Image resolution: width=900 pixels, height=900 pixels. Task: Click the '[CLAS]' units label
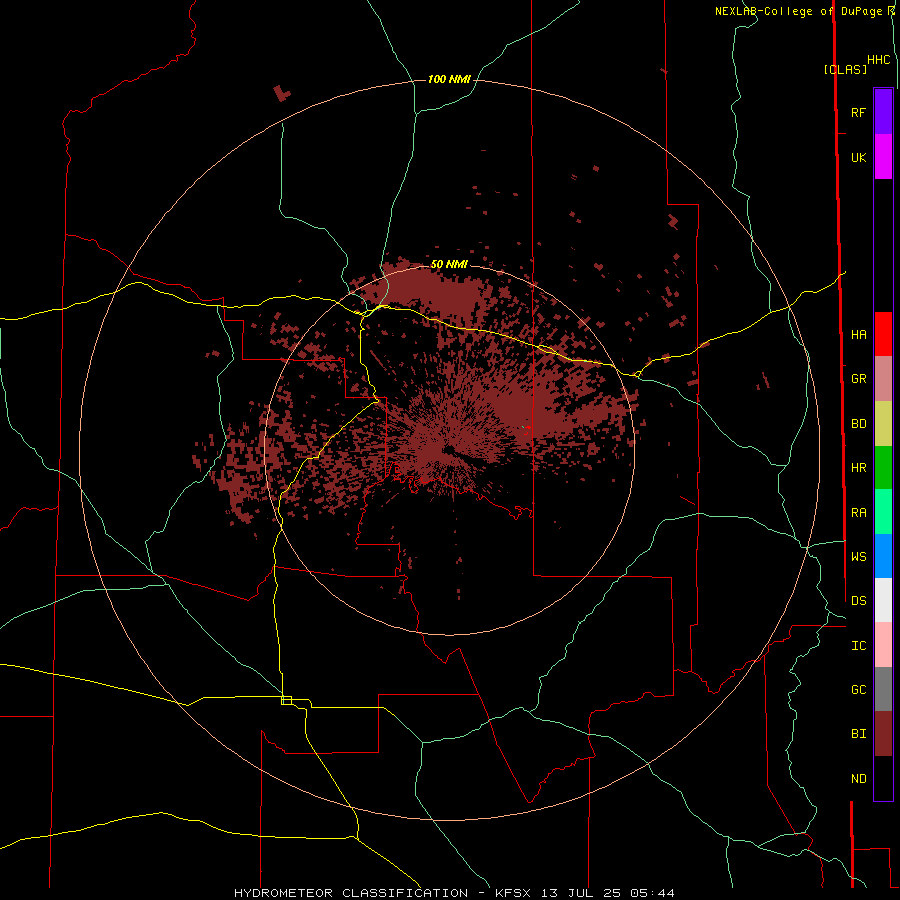pos(845,69)
